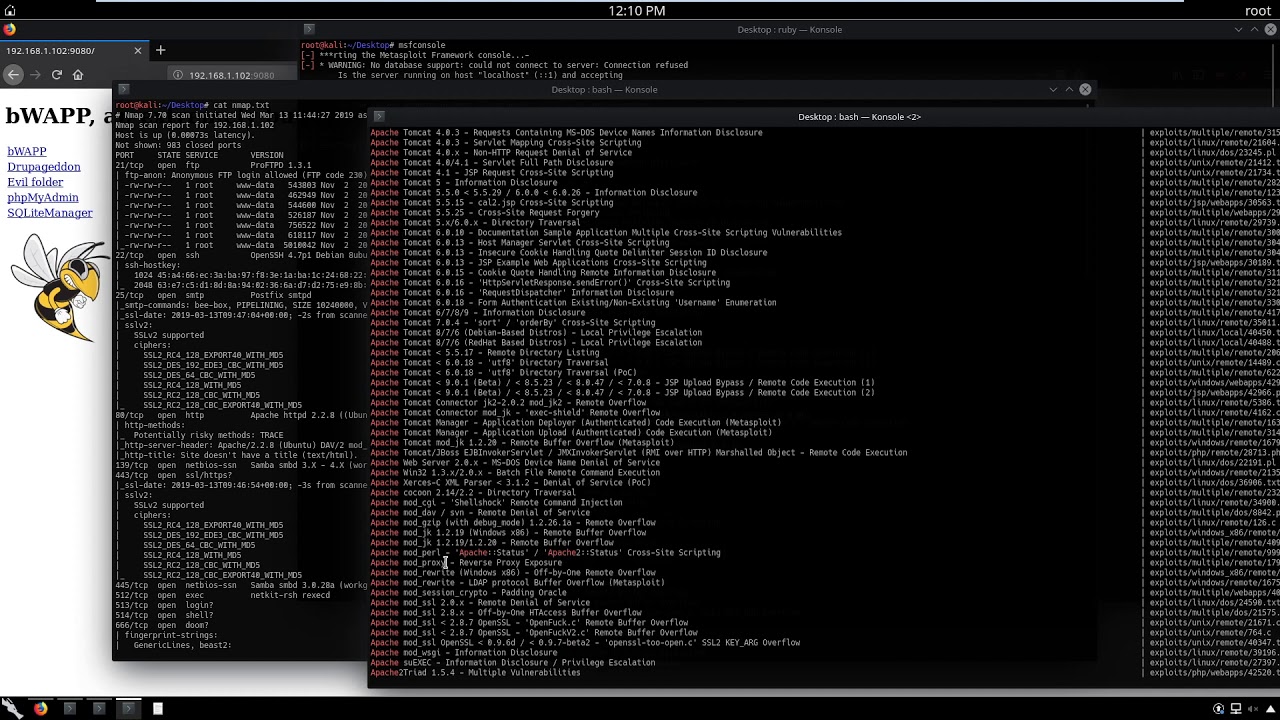Close the 192.168.1.102:9080 browser tab
Viewport: 1280px width, 720px height.
point(138,50)
